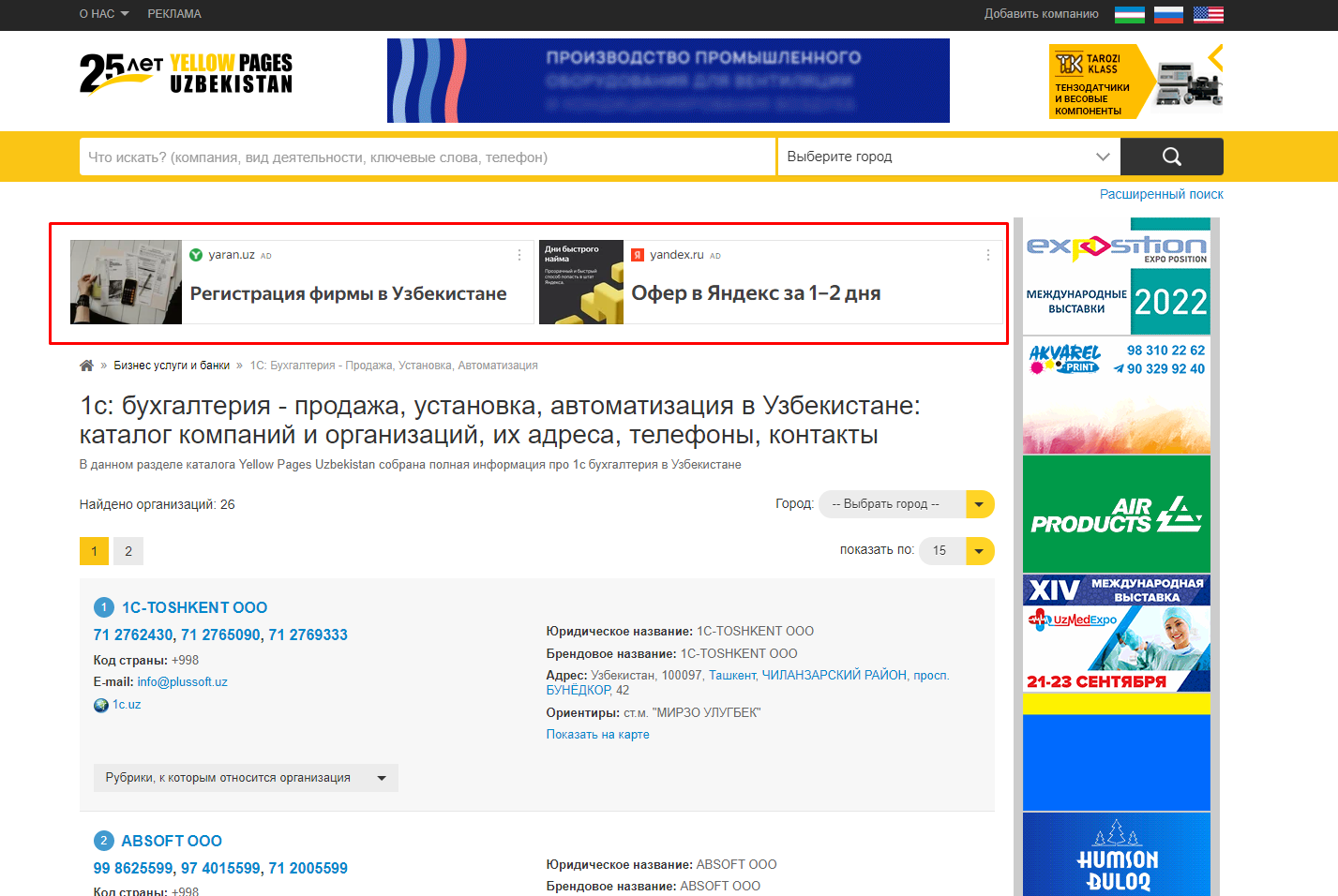Click Ташкент address link
The image size is (1338, 896).
click(x=732, y=675)
